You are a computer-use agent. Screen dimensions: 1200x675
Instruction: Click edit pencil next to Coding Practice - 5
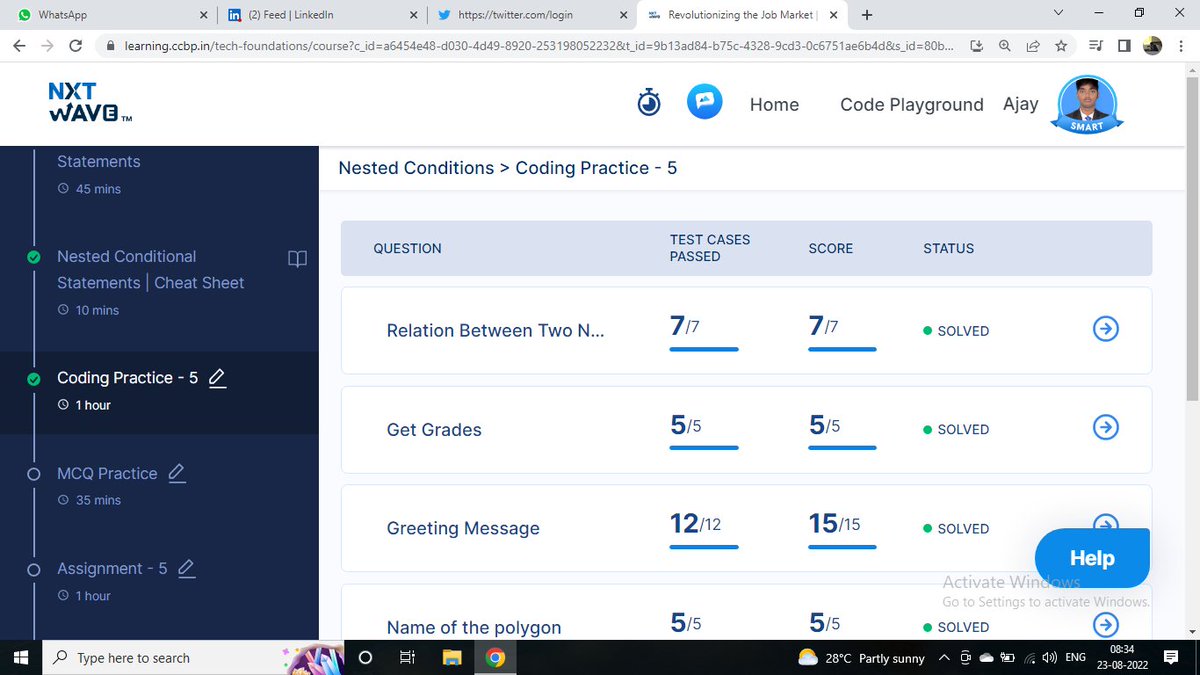217,377
